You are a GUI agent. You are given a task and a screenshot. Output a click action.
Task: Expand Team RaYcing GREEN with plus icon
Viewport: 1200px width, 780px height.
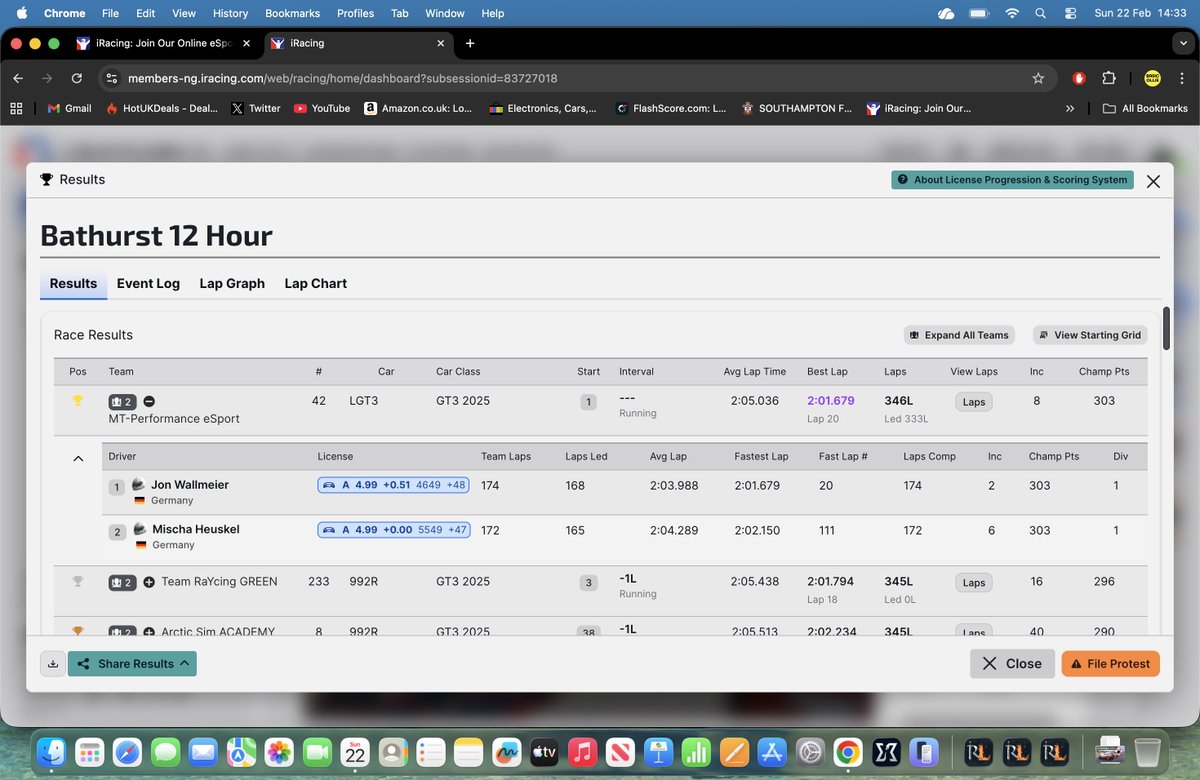(149, 582)
